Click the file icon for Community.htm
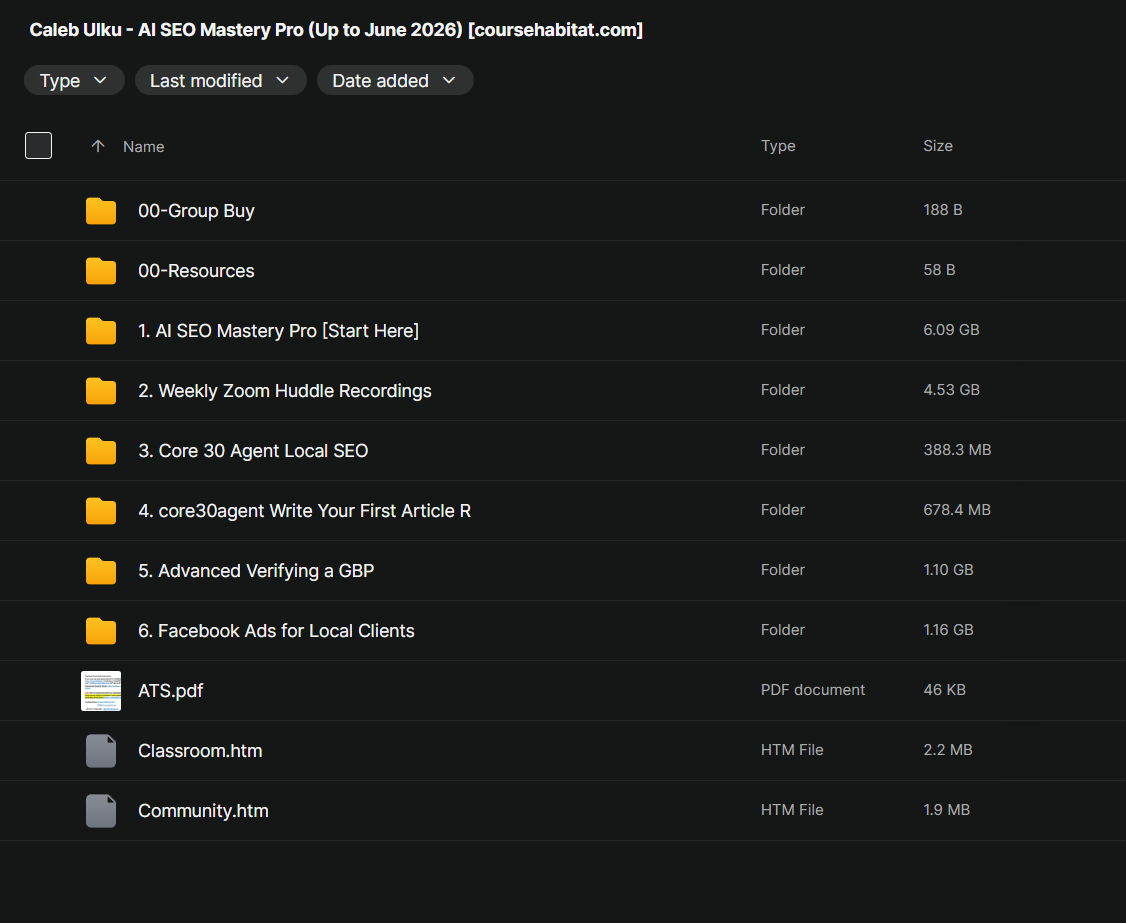The image size is (1126, 923). tap(101, 811)
